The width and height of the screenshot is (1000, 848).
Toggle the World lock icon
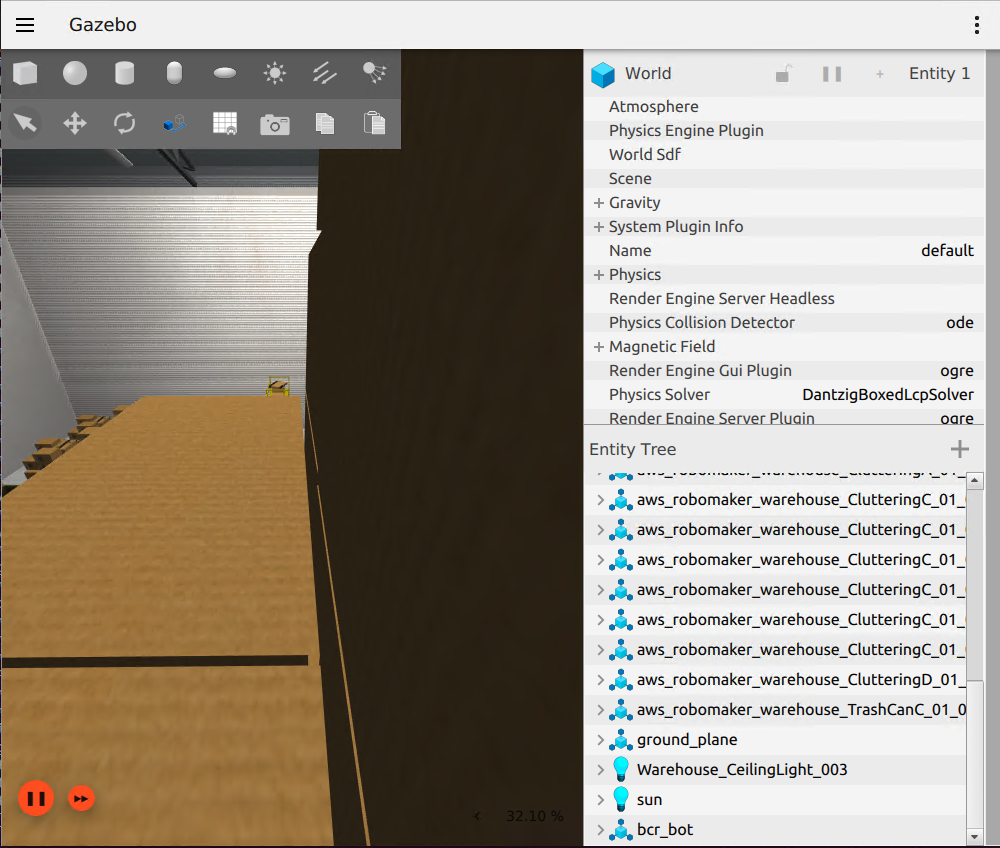783,74
